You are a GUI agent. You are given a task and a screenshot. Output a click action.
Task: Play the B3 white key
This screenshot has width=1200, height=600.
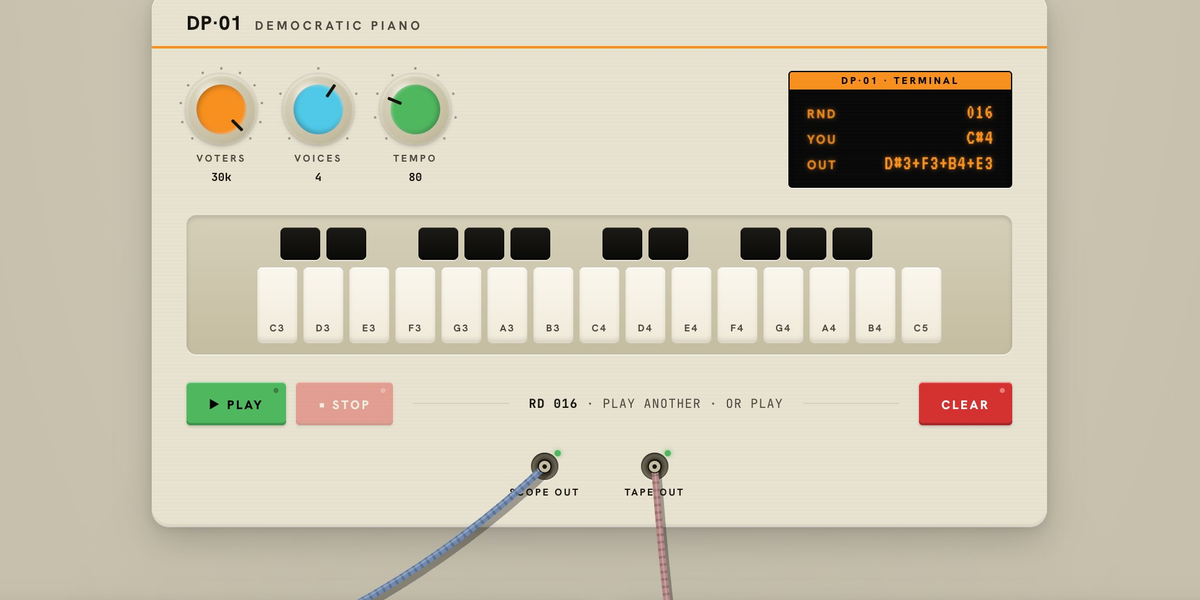pyautogui.click(x=553, y=305)
